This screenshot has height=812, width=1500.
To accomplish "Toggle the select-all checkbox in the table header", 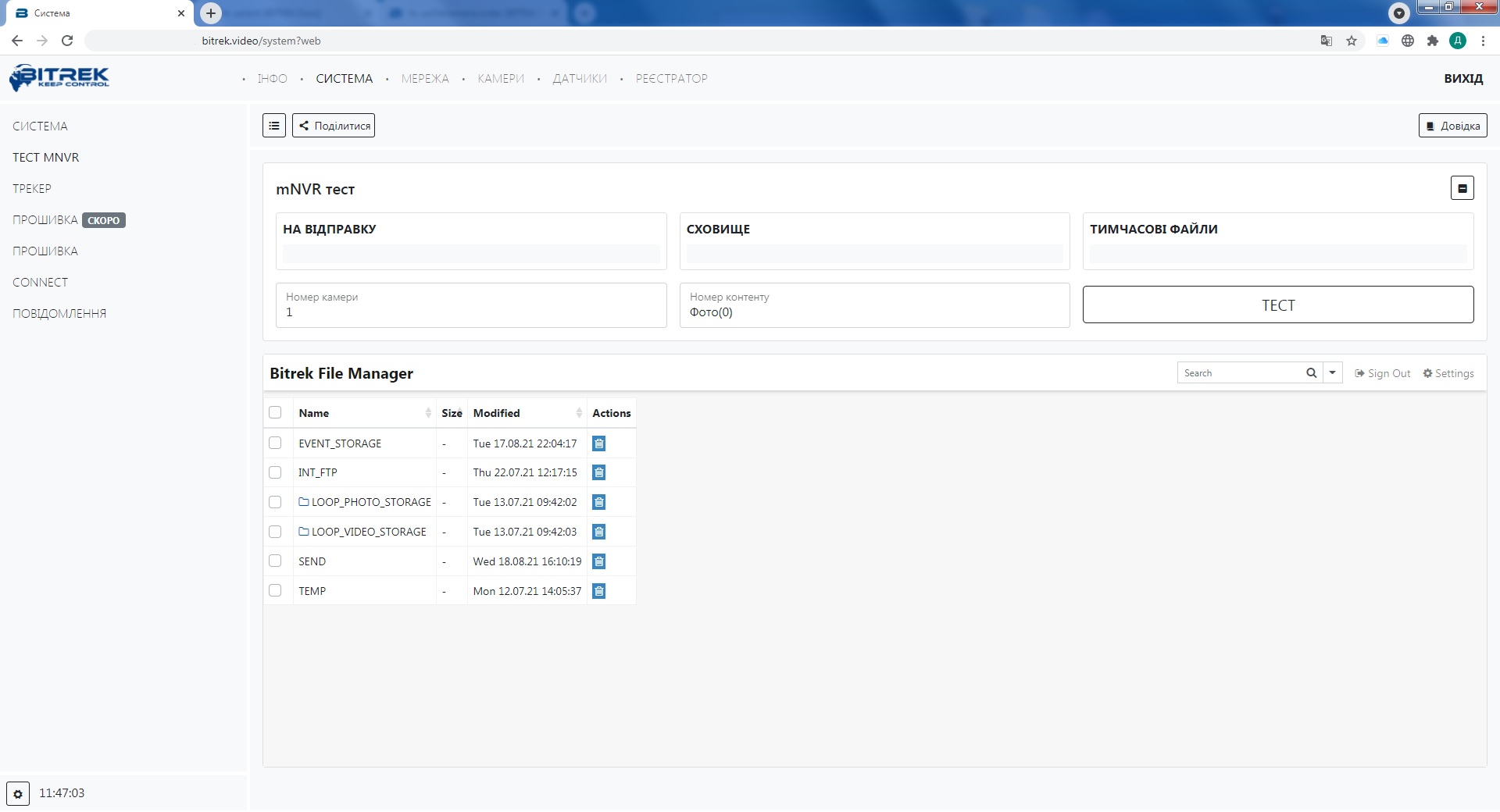I will [275, 412].
